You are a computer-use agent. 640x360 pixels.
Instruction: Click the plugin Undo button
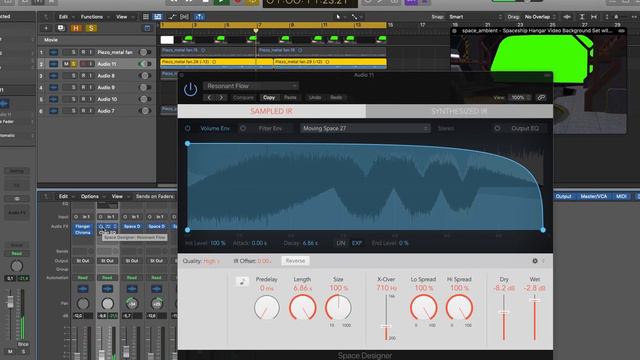pyautogui.click(x=315, y=98)
